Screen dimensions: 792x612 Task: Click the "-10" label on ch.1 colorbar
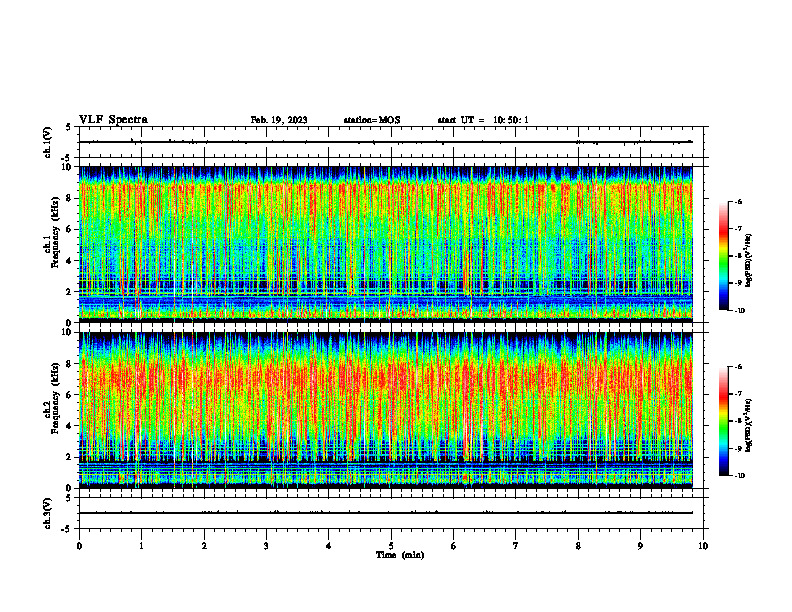(x=739, y=311)
